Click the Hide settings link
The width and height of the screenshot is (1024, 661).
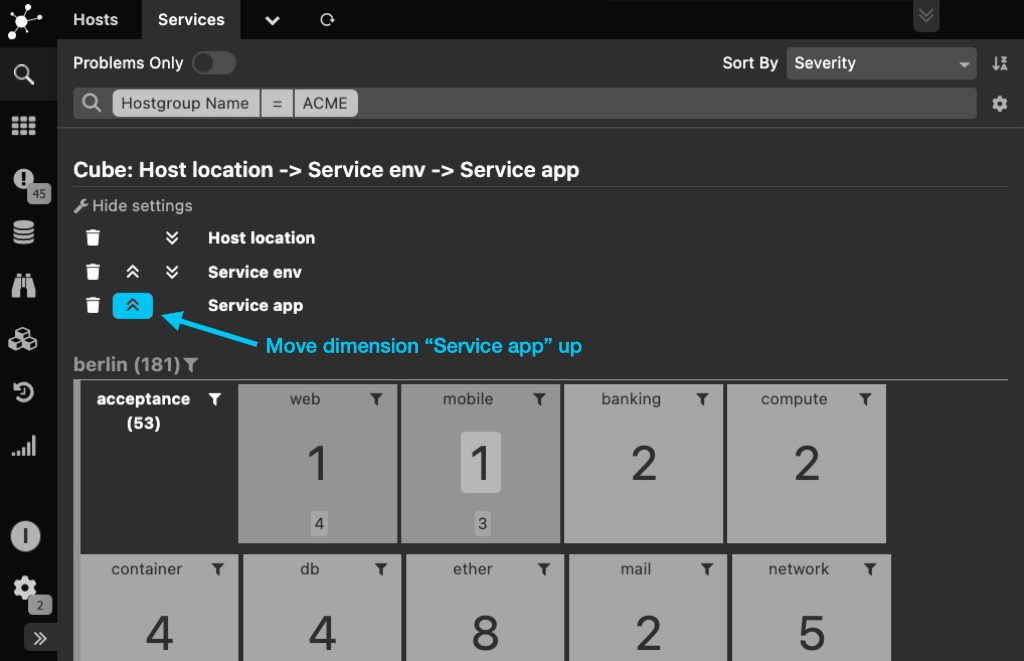133,206
